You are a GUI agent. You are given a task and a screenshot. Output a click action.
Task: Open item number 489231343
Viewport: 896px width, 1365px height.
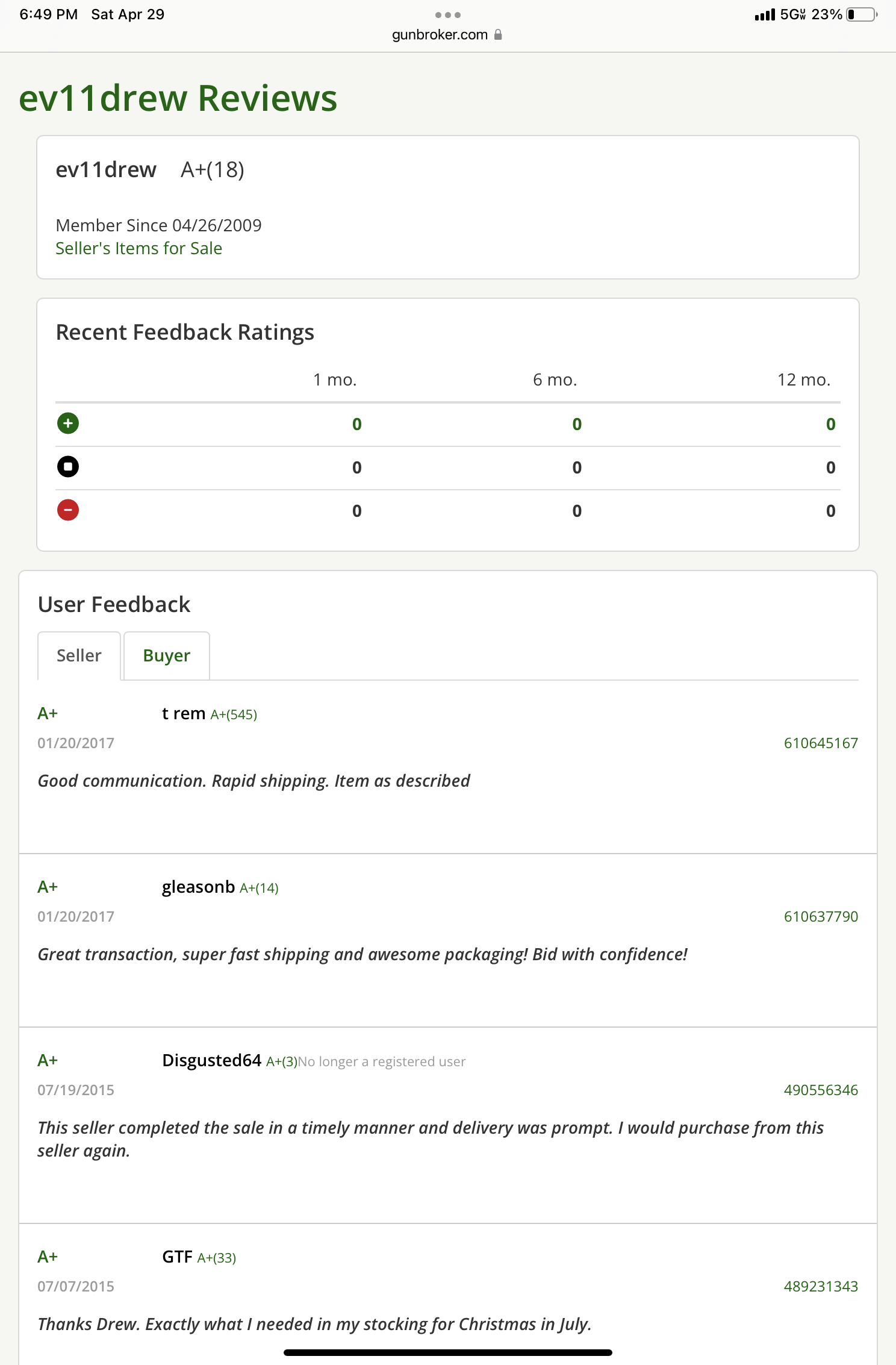(821, 1286)
